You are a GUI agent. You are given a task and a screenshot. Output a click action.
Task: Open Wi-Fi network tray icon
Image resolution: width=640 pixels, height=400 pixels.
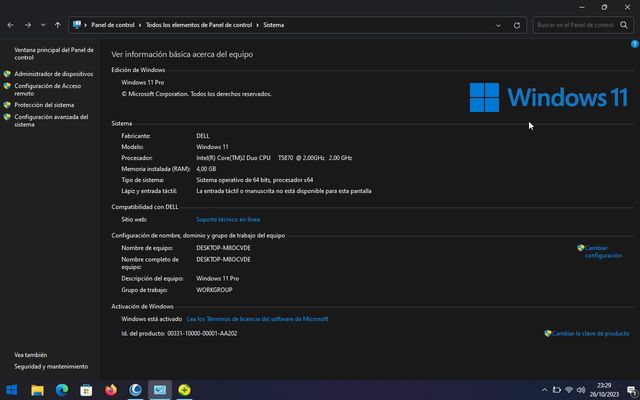click(569, 390)
